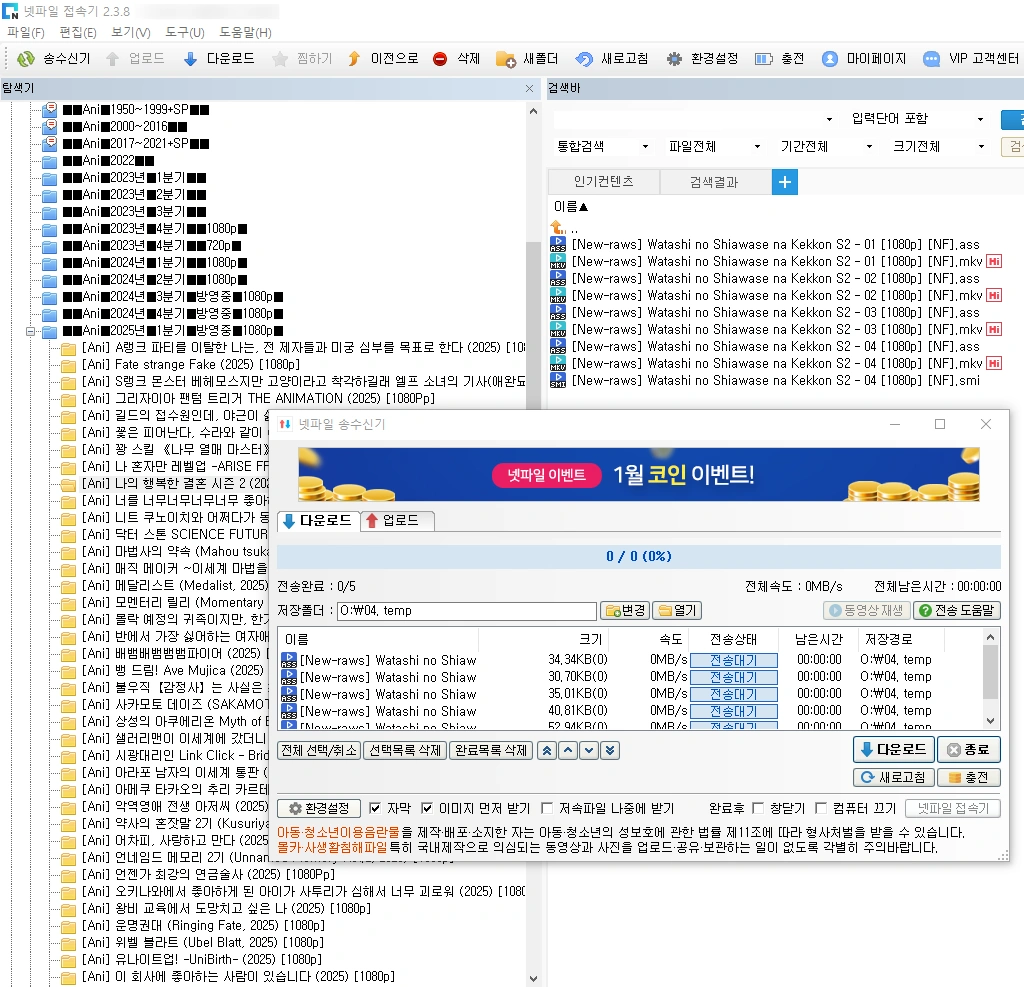Open 마이페이지 user icon
1024x987 pixels.
(829, 59)
